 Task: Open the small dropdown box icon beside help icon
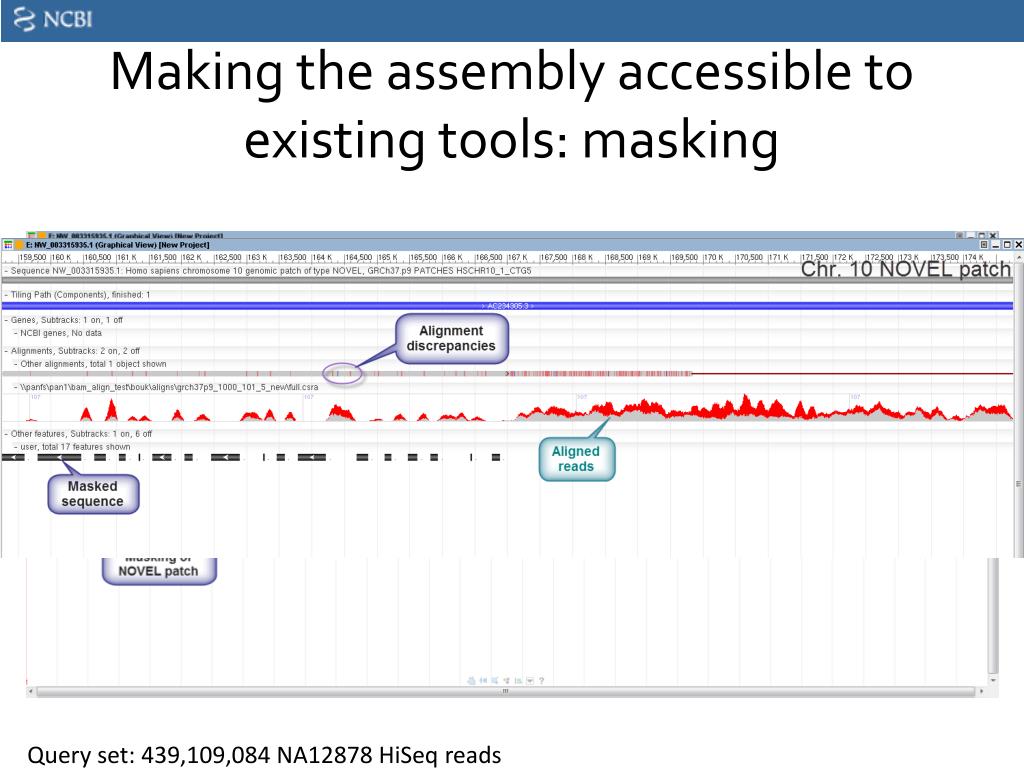pos(530,680)
